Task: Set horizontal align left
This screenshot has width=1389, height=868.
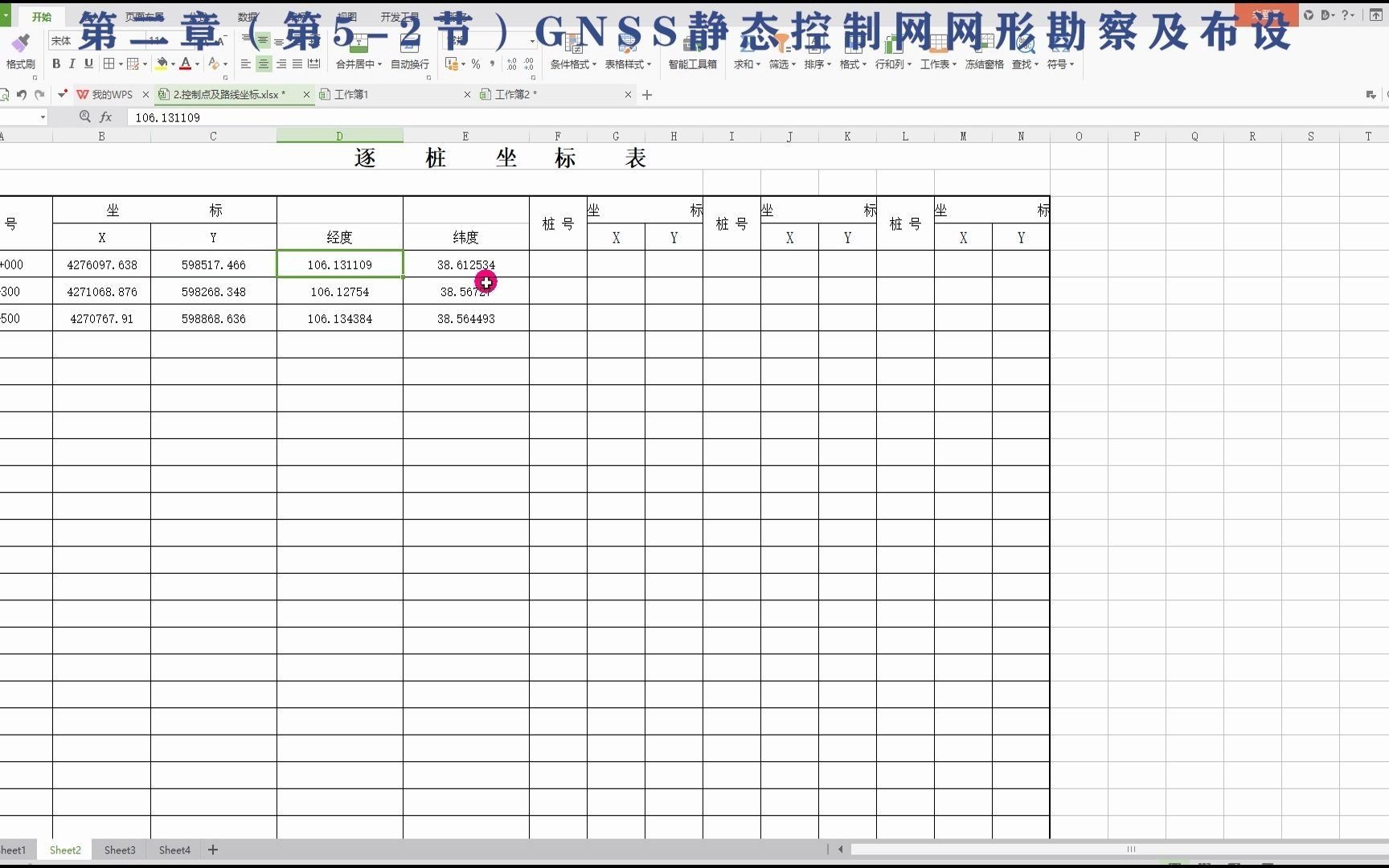Action: coord(246,63)
